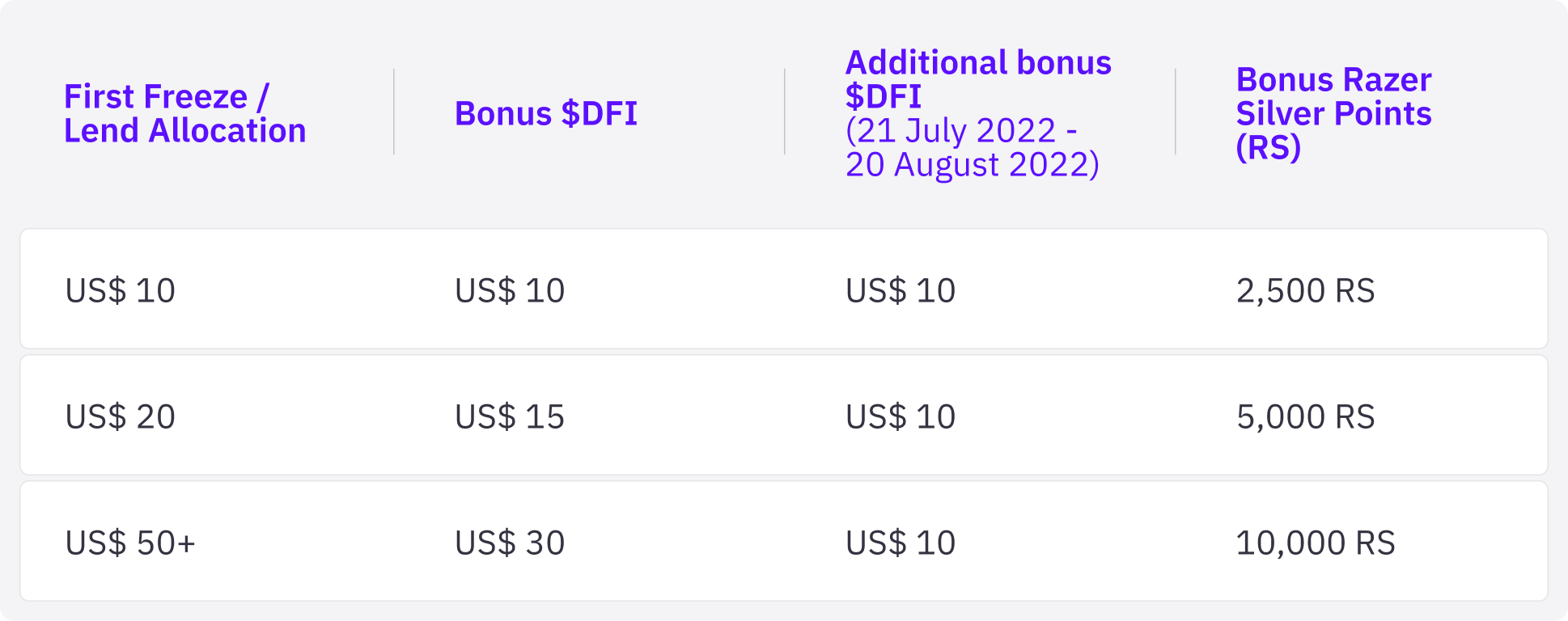Click the 5,000 RS cell
This screenshot has width=1568, height=621.
(x=1305, y=416)
